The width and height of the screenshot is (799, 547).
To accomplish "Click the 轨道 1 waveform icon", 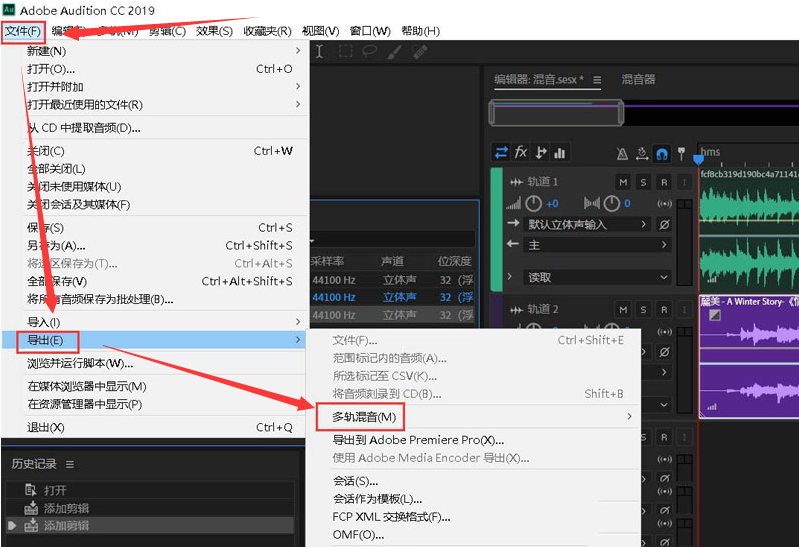I will tap(517, 182).
